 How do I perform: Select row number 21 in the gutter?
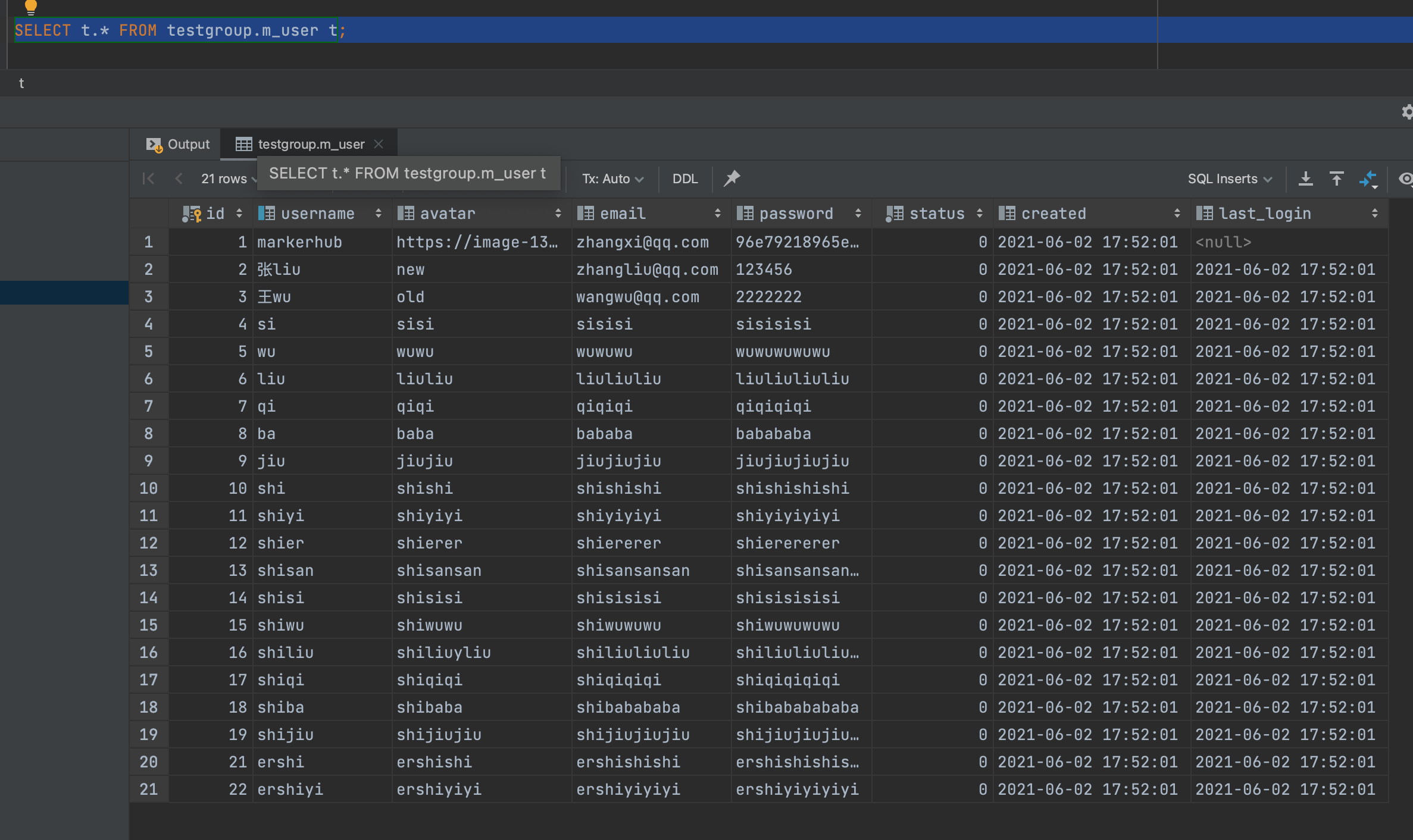pos(149,789)
